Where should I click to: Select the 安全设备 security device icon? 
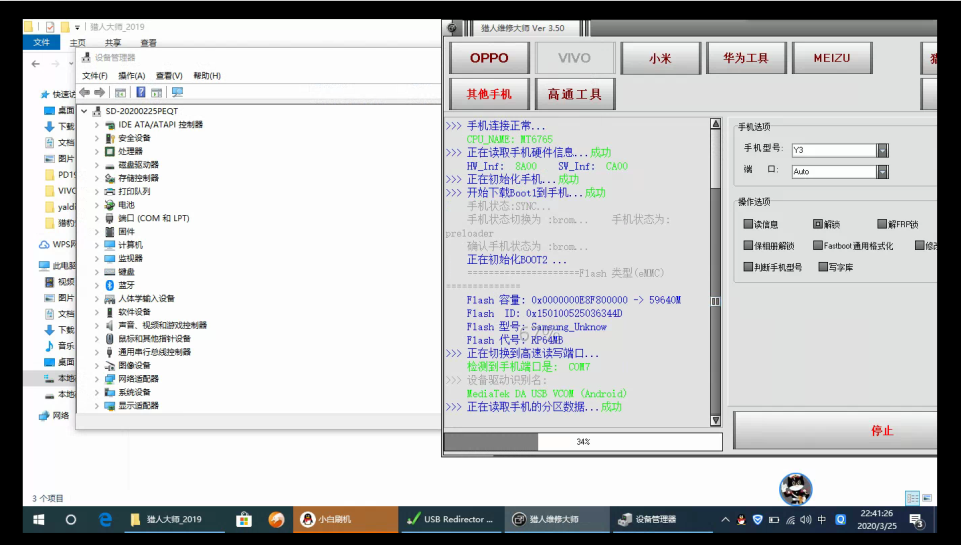point(110,138)
